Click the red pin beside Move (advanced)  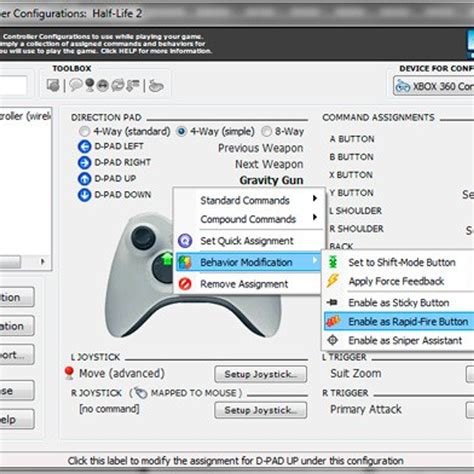[69, 373]
